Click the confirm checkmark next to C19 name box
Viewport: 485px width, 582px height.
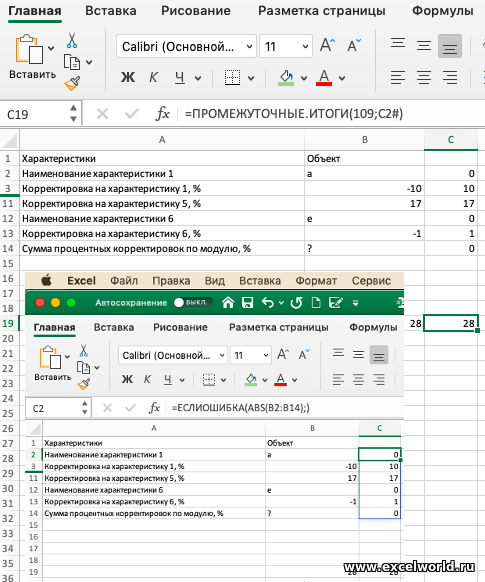[132, 114]
